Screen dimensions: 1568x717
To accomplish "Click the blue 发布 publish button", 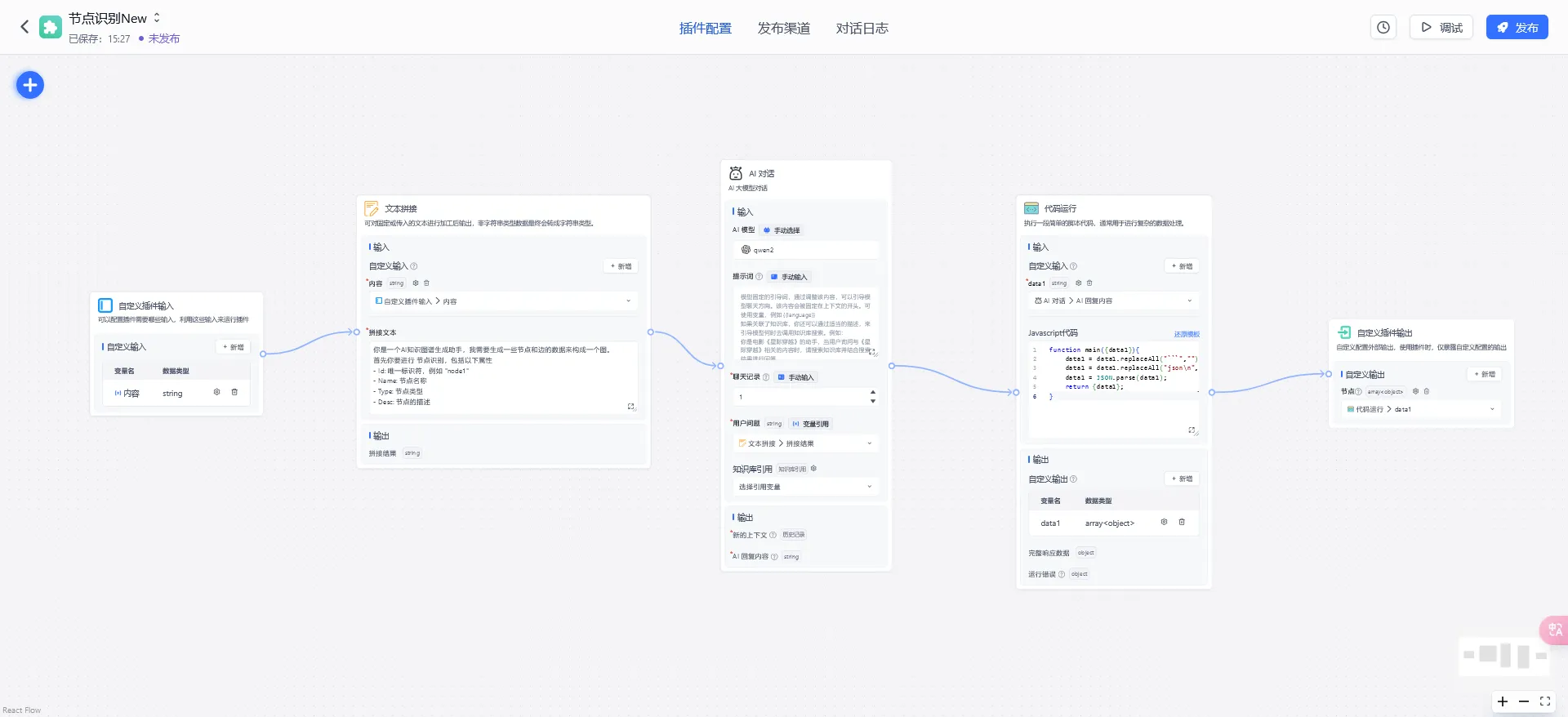I will click(x=1517, y=27).
